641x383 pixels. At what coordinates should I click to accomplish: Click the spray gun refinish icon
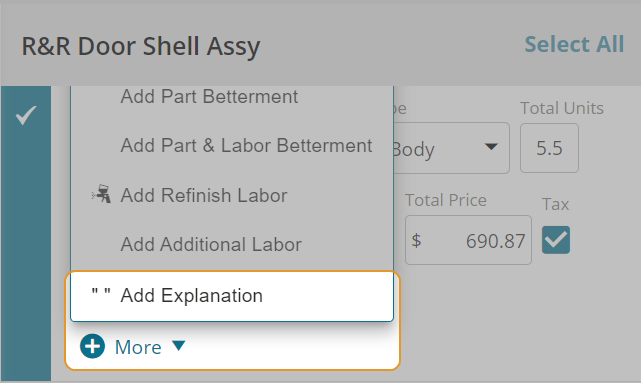click(x=101, y=194)
